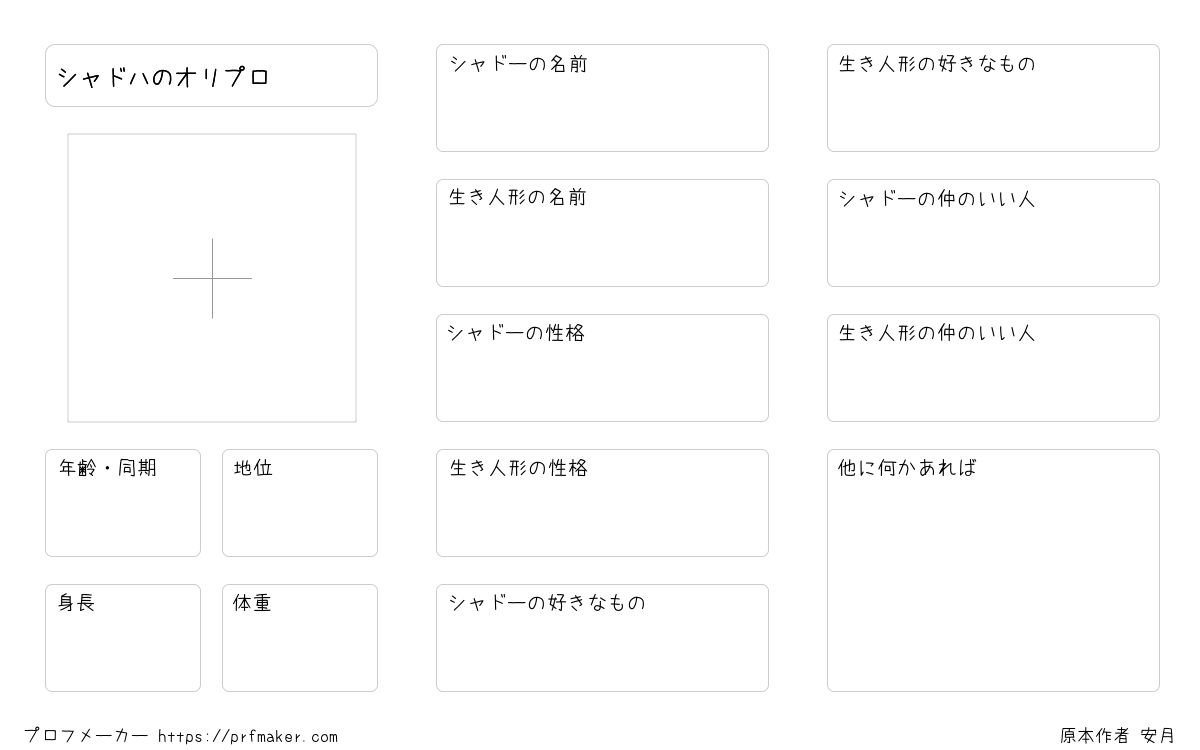Viewport: 1200px width, 750px height.
Task: Click the plus icon in image placeholder
Action: coord(212,278)
